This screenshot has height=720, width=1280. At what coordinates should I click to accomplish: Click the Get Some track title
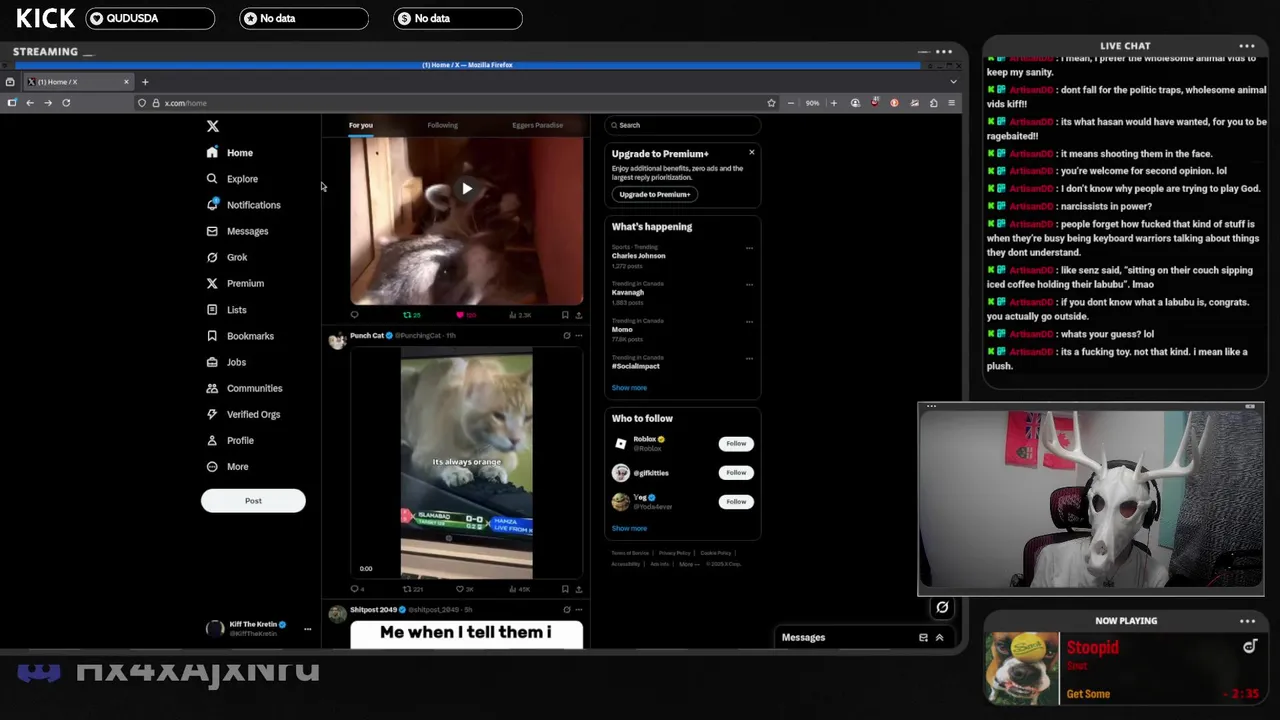pyautogui.click(x=1088, y=694)
